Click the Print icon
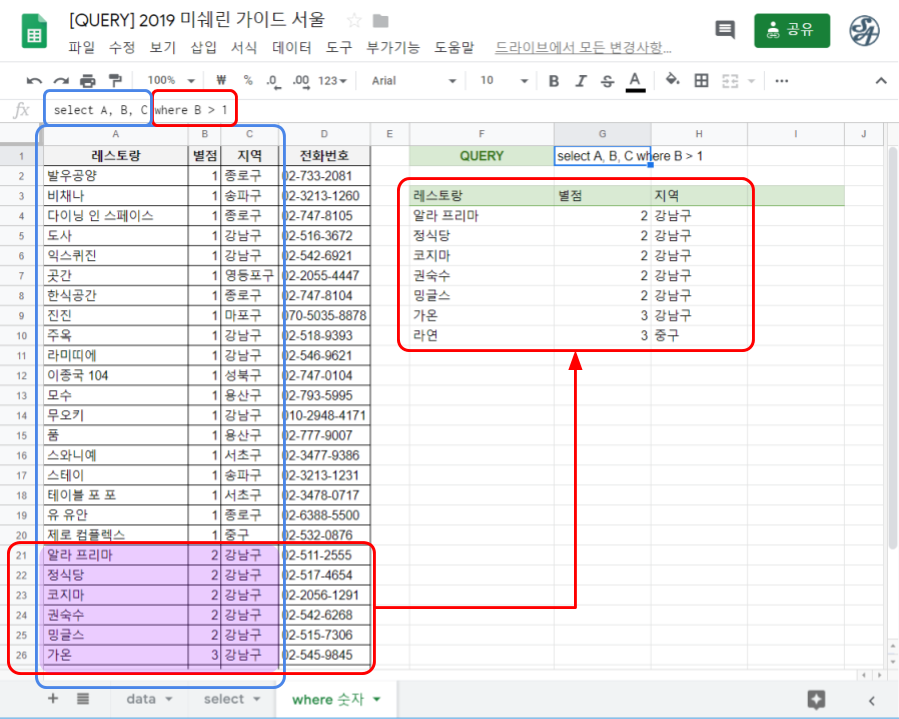The width and height of the screenshot is (899, 719). click(x=87, y=80)
